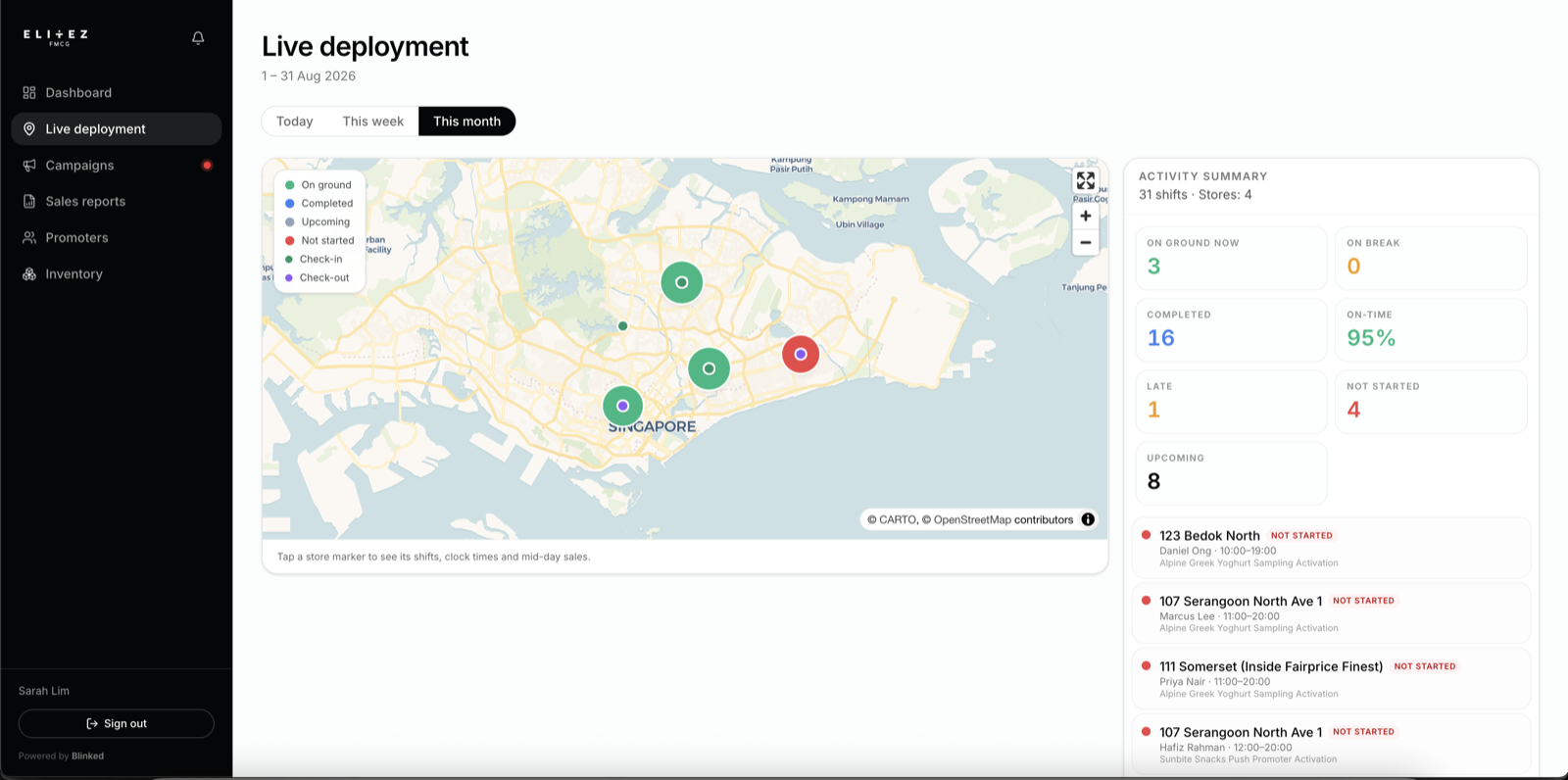Click the On break 0 card
Image resolution: width=1568 pixels, height=780 pixels.
pos(1431,259)
